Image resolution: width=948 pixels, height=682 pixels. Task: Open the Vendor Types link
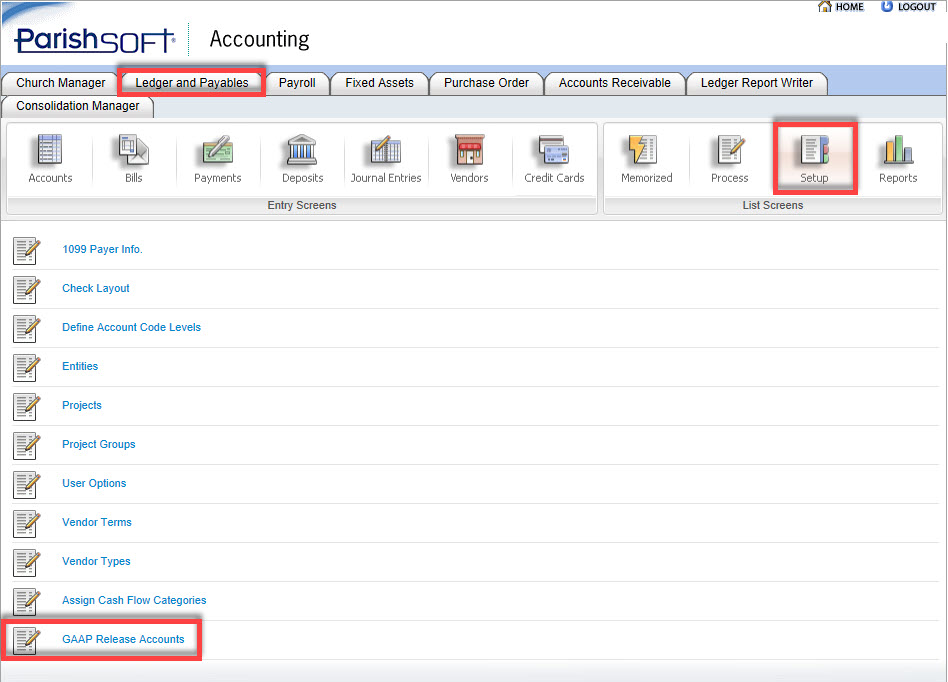pos(96,561)
